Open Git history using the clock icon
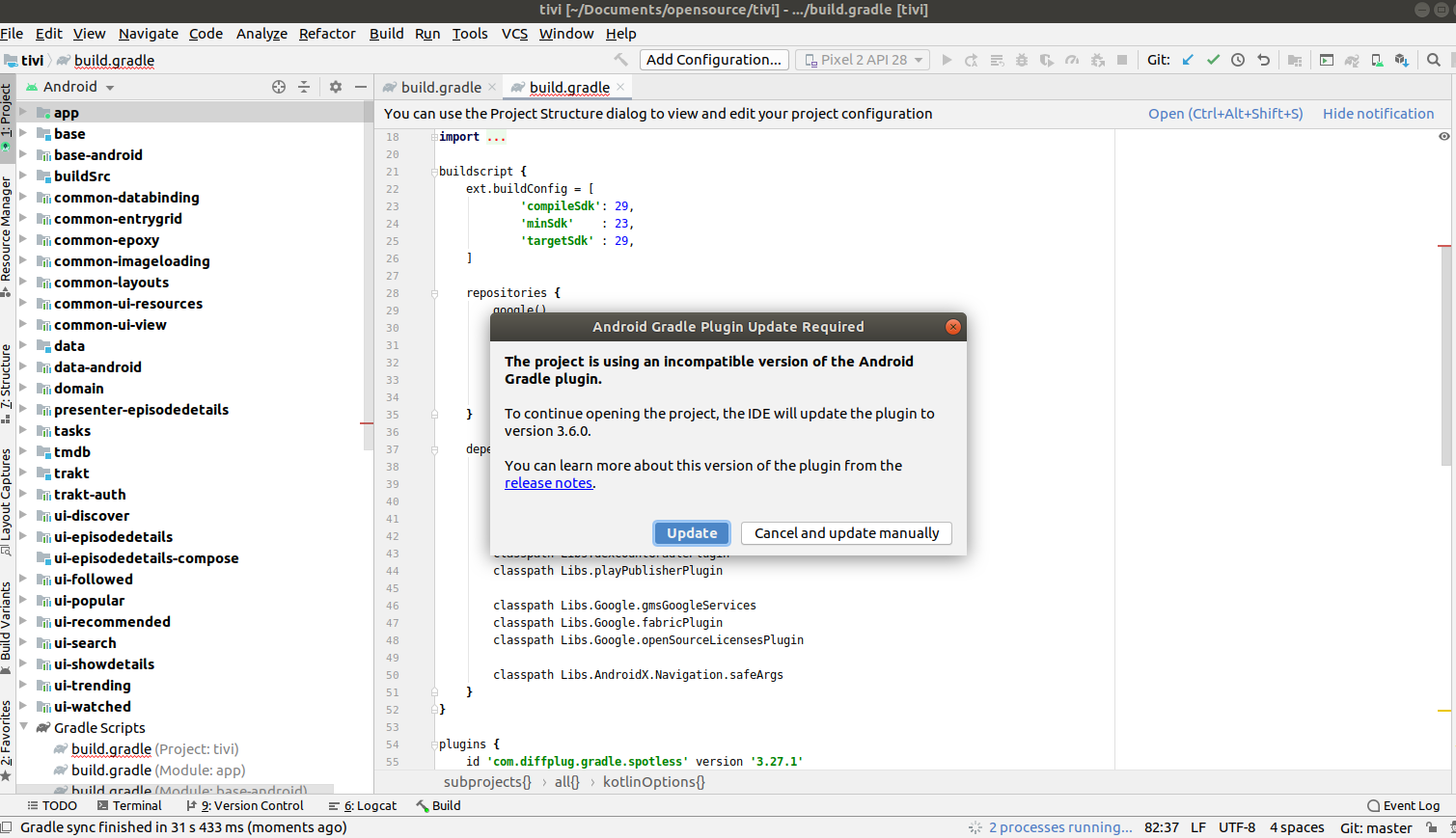 1238,59
